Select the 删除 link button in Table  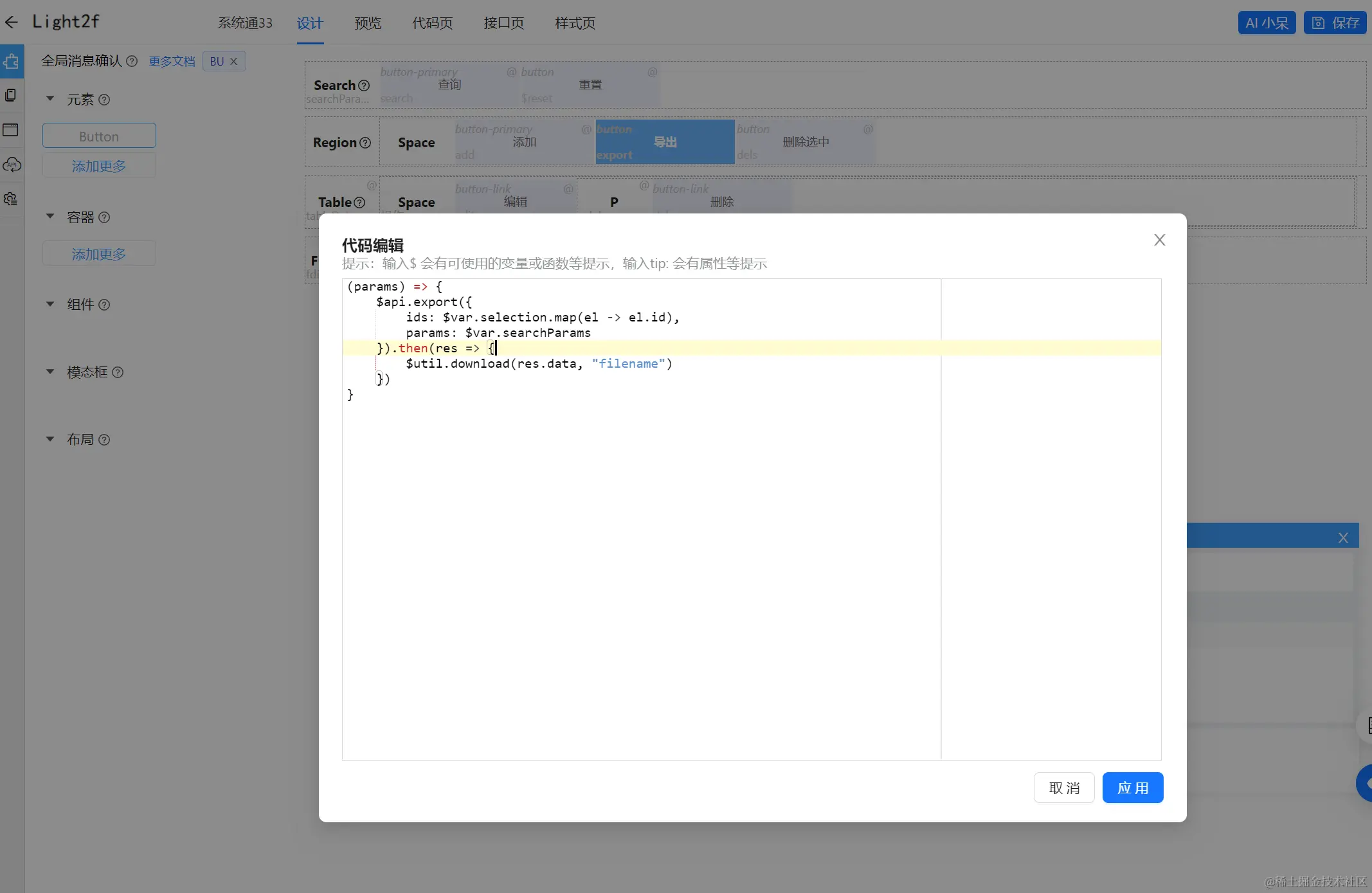[721, 201]
